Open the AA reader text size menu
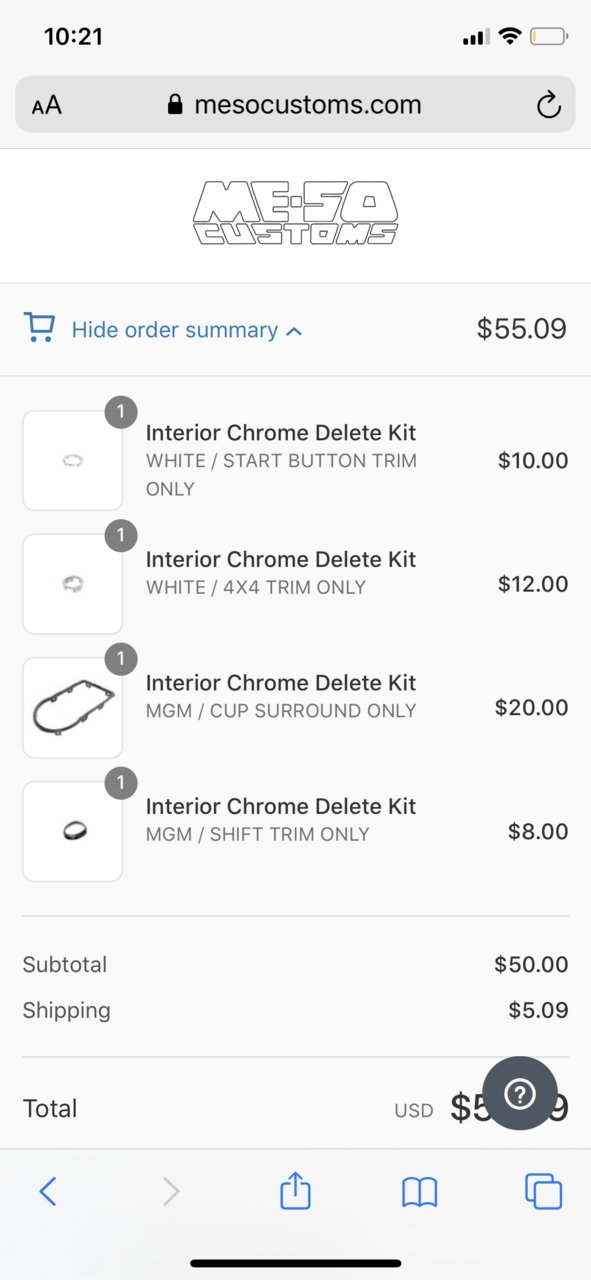 (x=47, y=105)
